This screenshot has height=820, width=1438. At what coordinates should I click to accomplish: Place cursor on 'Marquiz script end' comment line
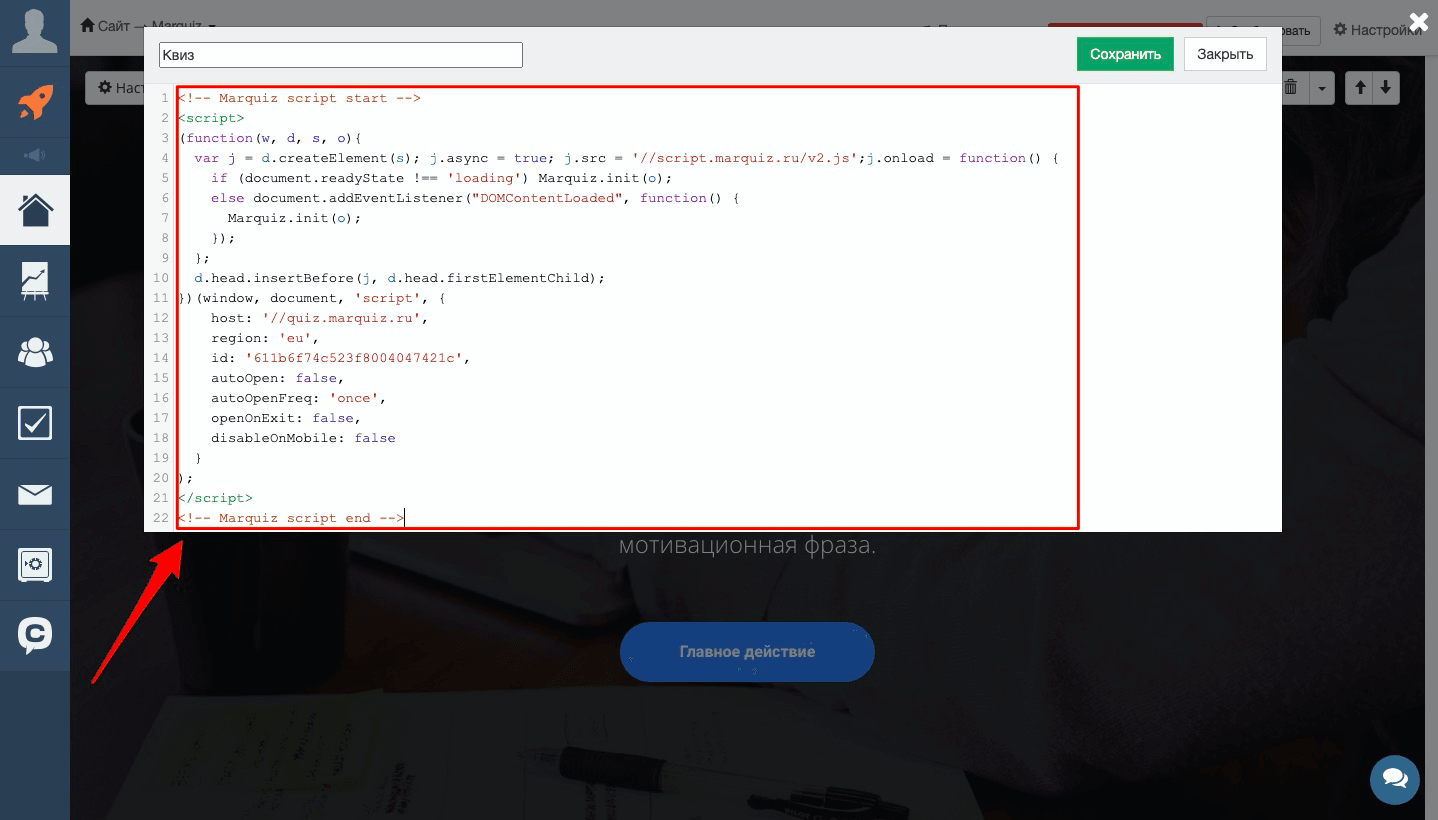[291, 518]
